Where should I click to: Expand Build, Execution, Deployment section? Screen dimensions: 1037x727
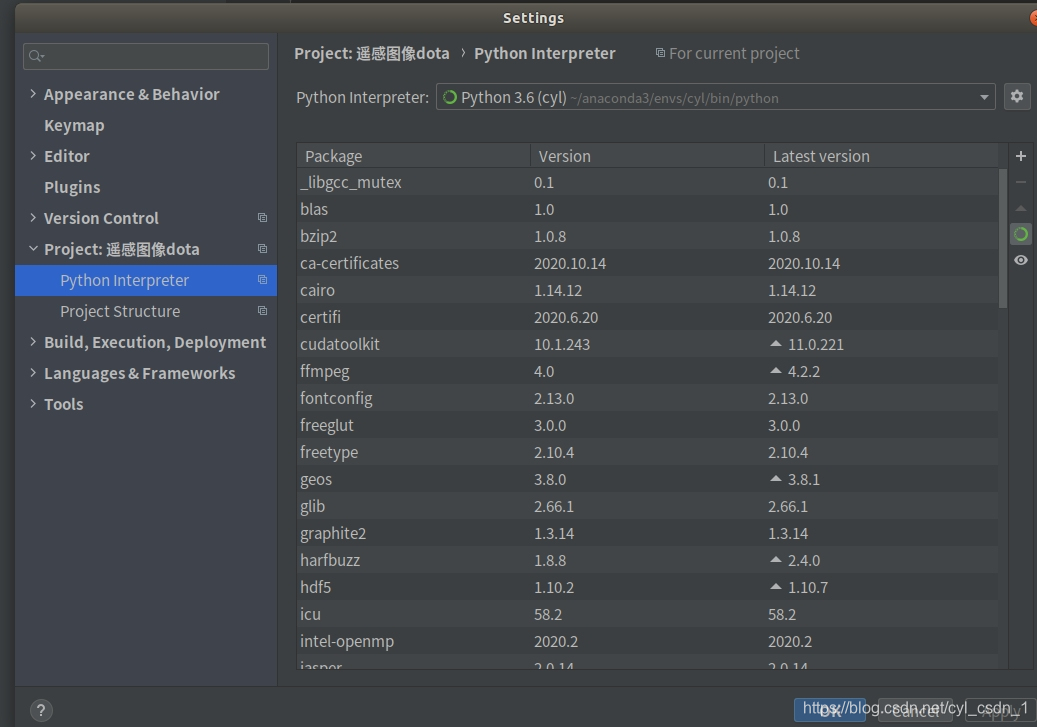pyautogui.click(x=32, y=341)
